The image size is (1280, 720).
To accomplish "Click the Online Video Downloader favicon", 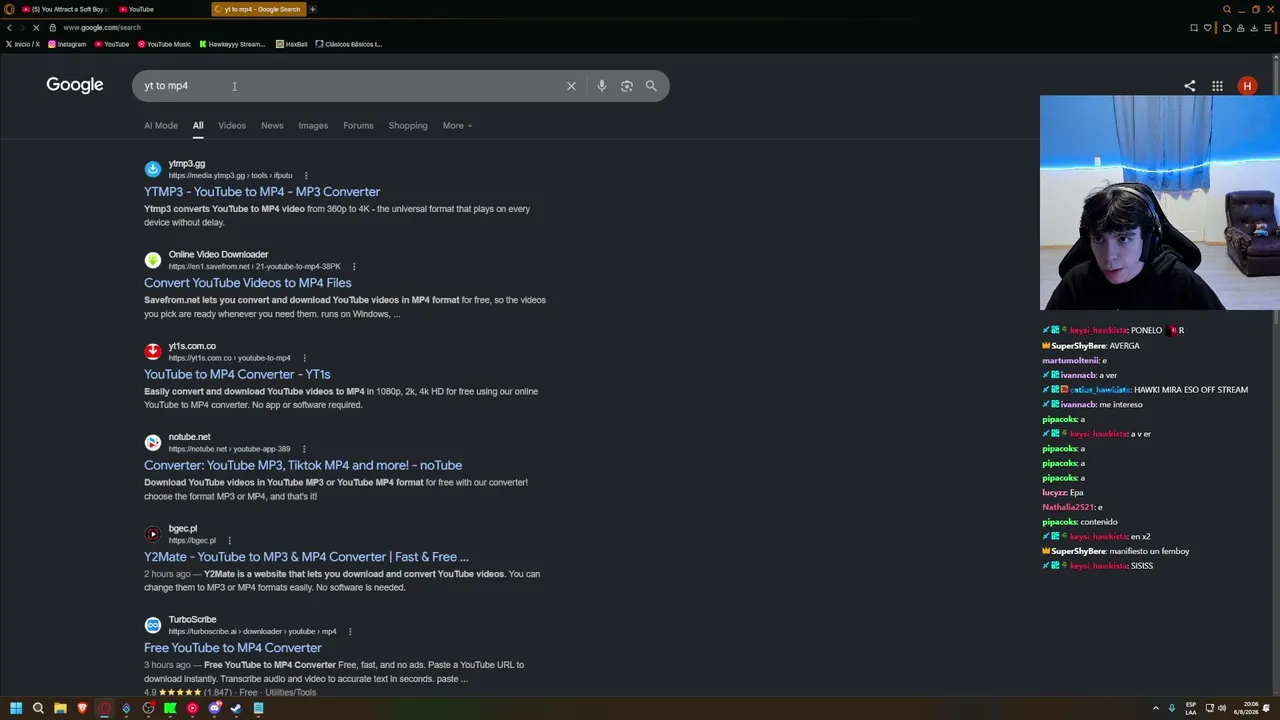I will [x=152, y=260].
